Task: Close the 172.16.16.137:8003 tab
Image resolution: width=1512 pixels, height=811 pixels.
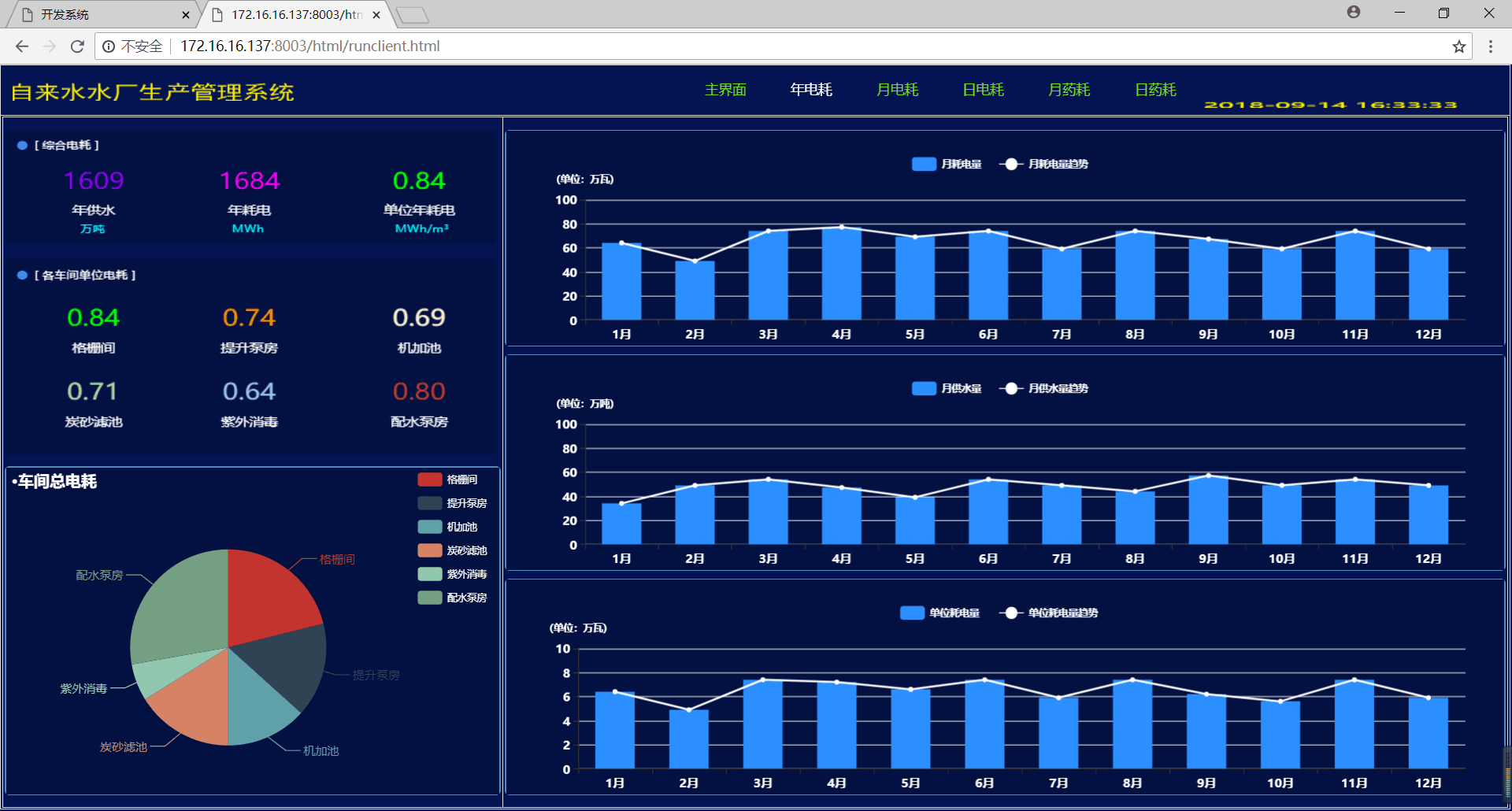Action: click(376, 15)
